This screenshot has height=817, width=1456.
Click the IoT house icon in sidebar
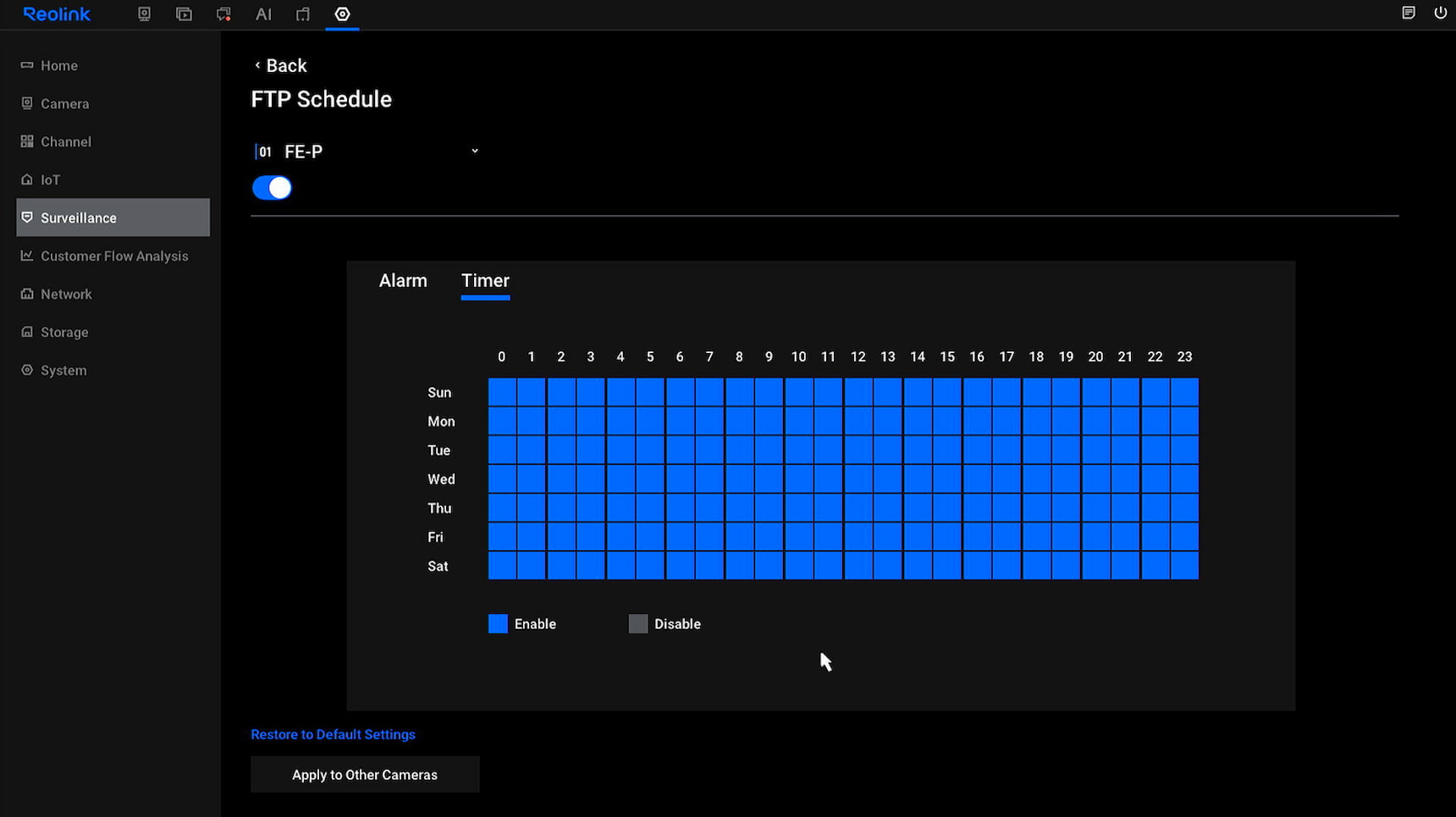click(27, 179)
